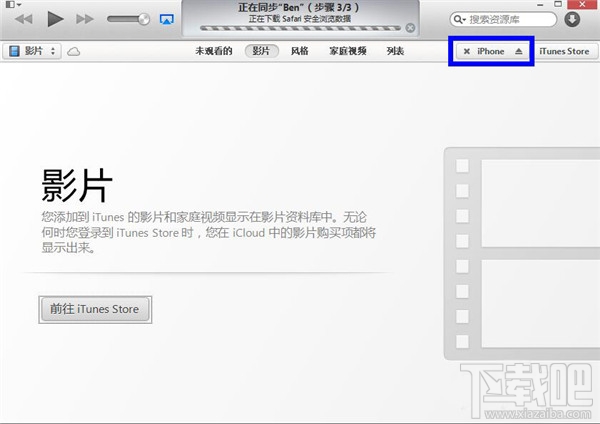Click the iCloud cloud icon
600x424 pixels.
click(x=73, y=51)
